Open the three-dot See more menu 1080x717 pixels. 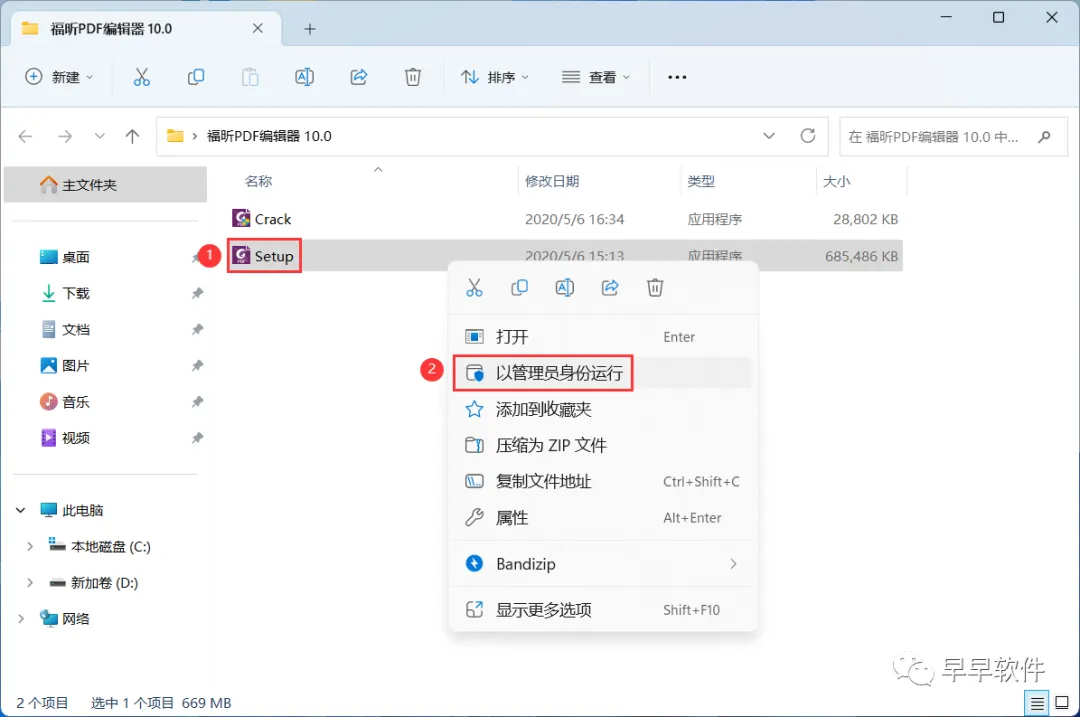[677, 77]
